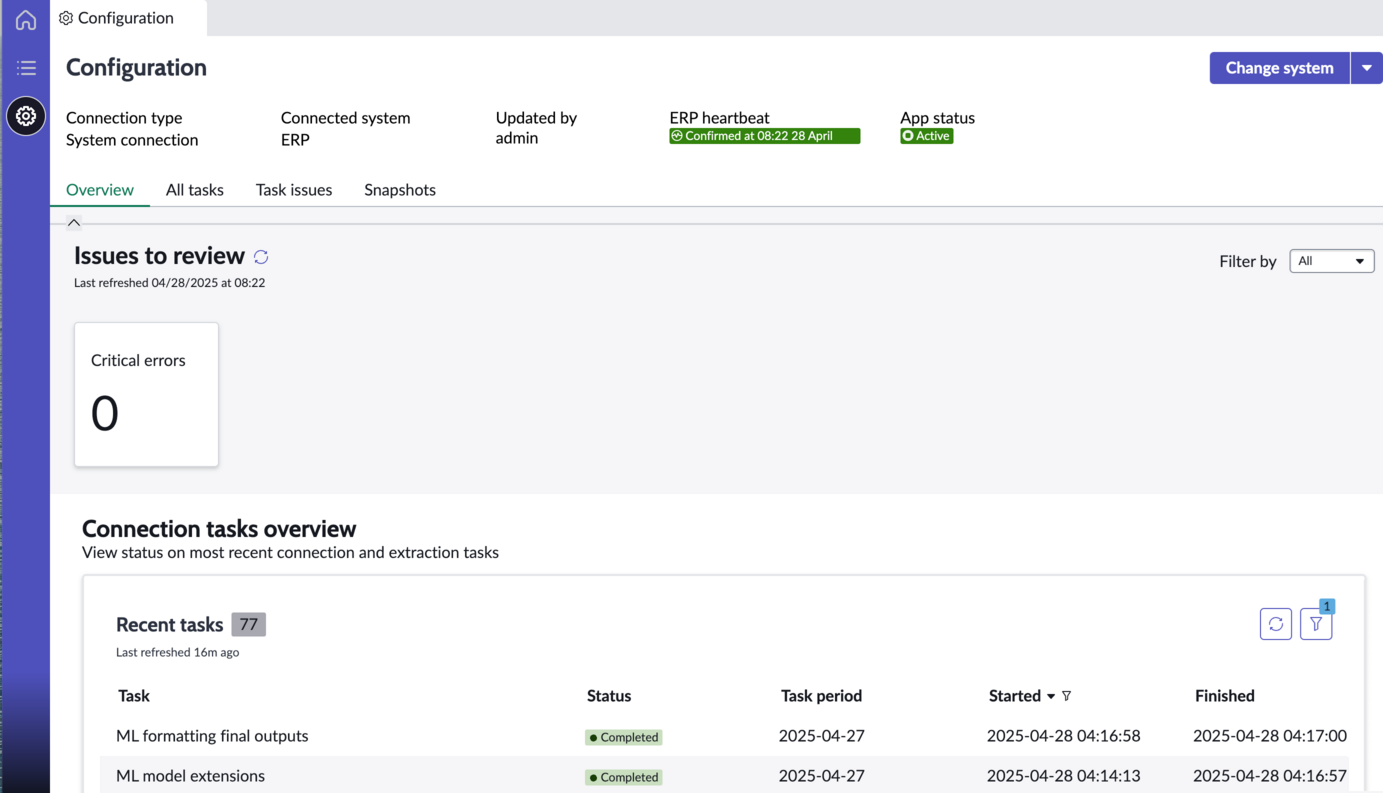The image size is (1383, 793).
Task: Click the Change system button
Action: click(1280, 68)
